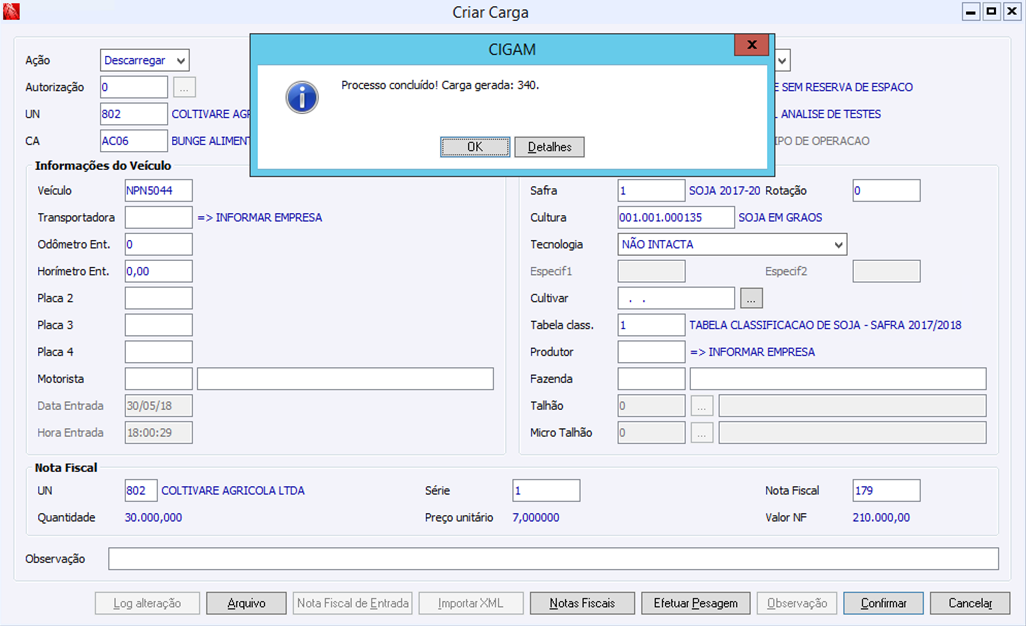Click the Nota Fiscal number field 179
The width and height of the screenshot is (1026, 626).
pyautogui.click(x=887, y=491)
